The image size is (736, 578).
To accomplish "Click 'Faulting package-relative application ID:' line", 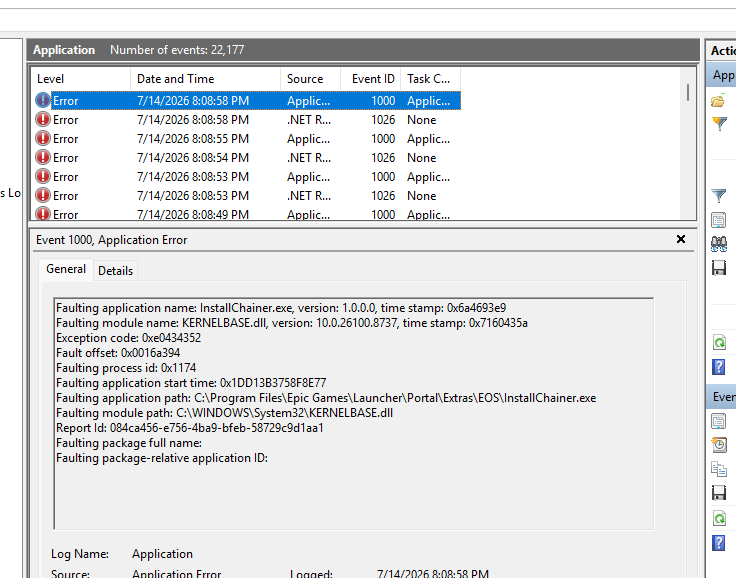I will pos(162,458).
